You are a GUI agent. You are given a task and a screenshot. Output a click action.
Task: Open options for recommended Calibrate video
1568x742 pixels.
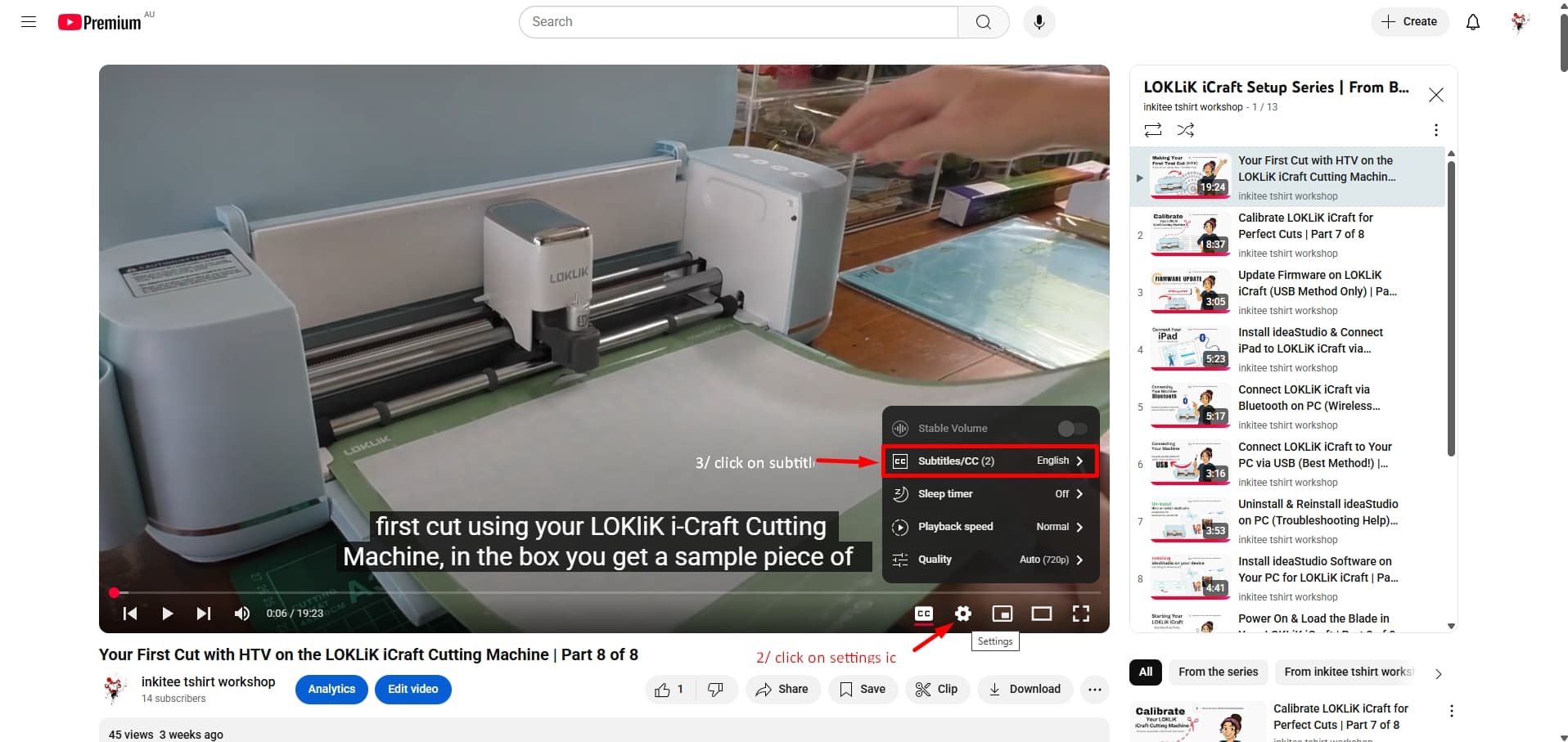[x=1452, y=712]
